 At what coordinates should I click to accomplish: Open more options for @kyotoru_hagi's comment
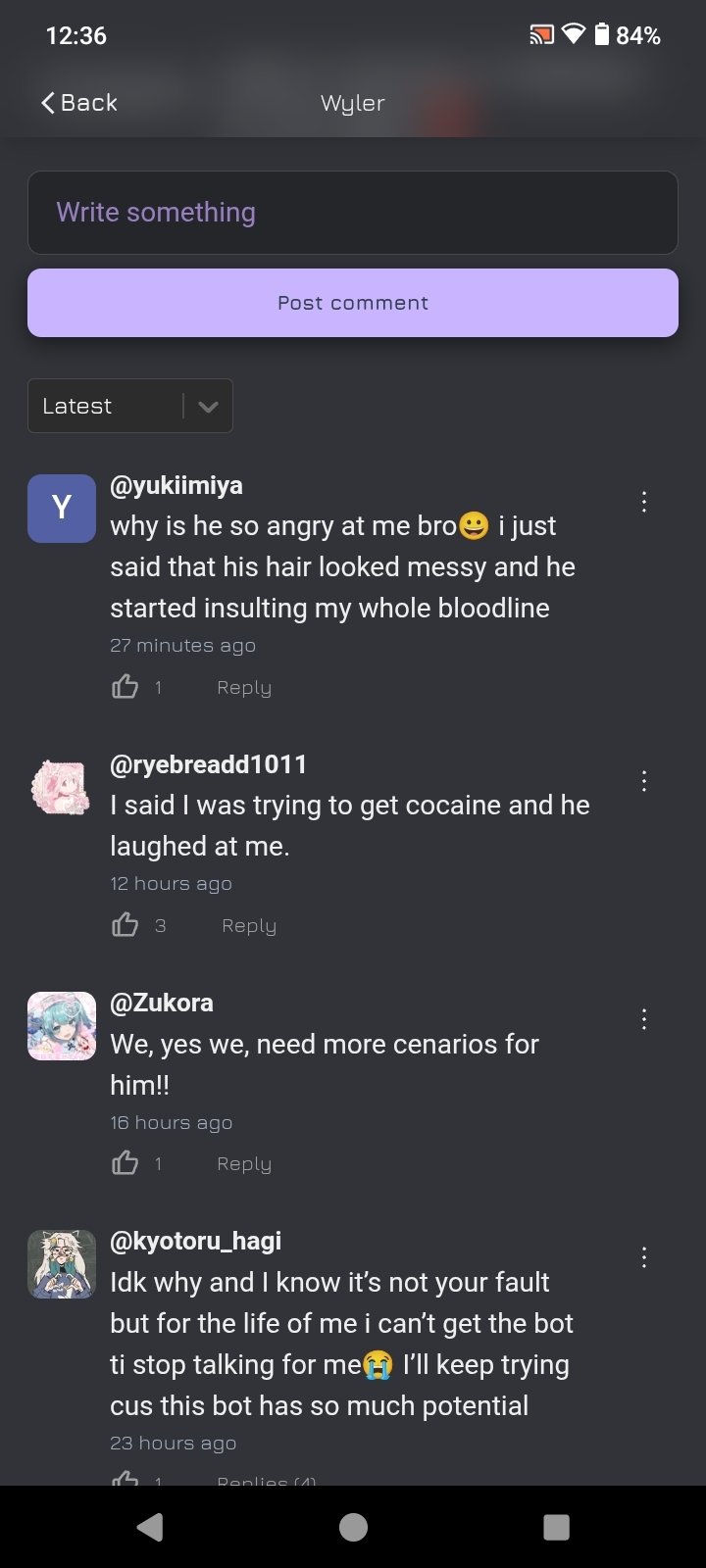(x=644, y=1257)
